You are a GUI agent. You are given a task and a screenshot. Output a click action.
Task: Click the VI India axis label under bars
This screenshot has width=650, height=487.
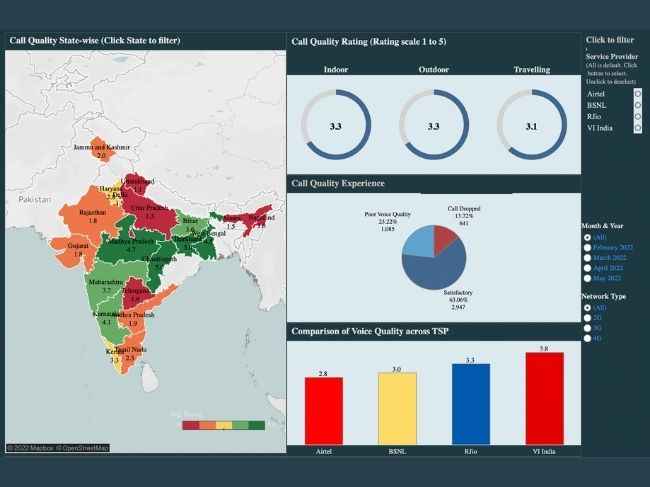(x=544, y=451)
